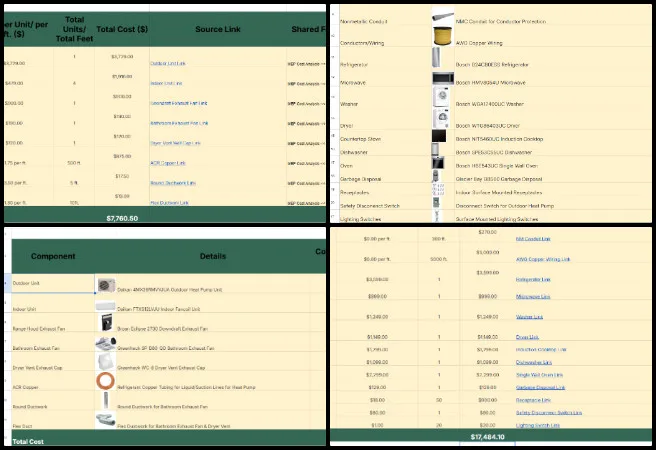Open the Washer Link

tap(529, 316)
